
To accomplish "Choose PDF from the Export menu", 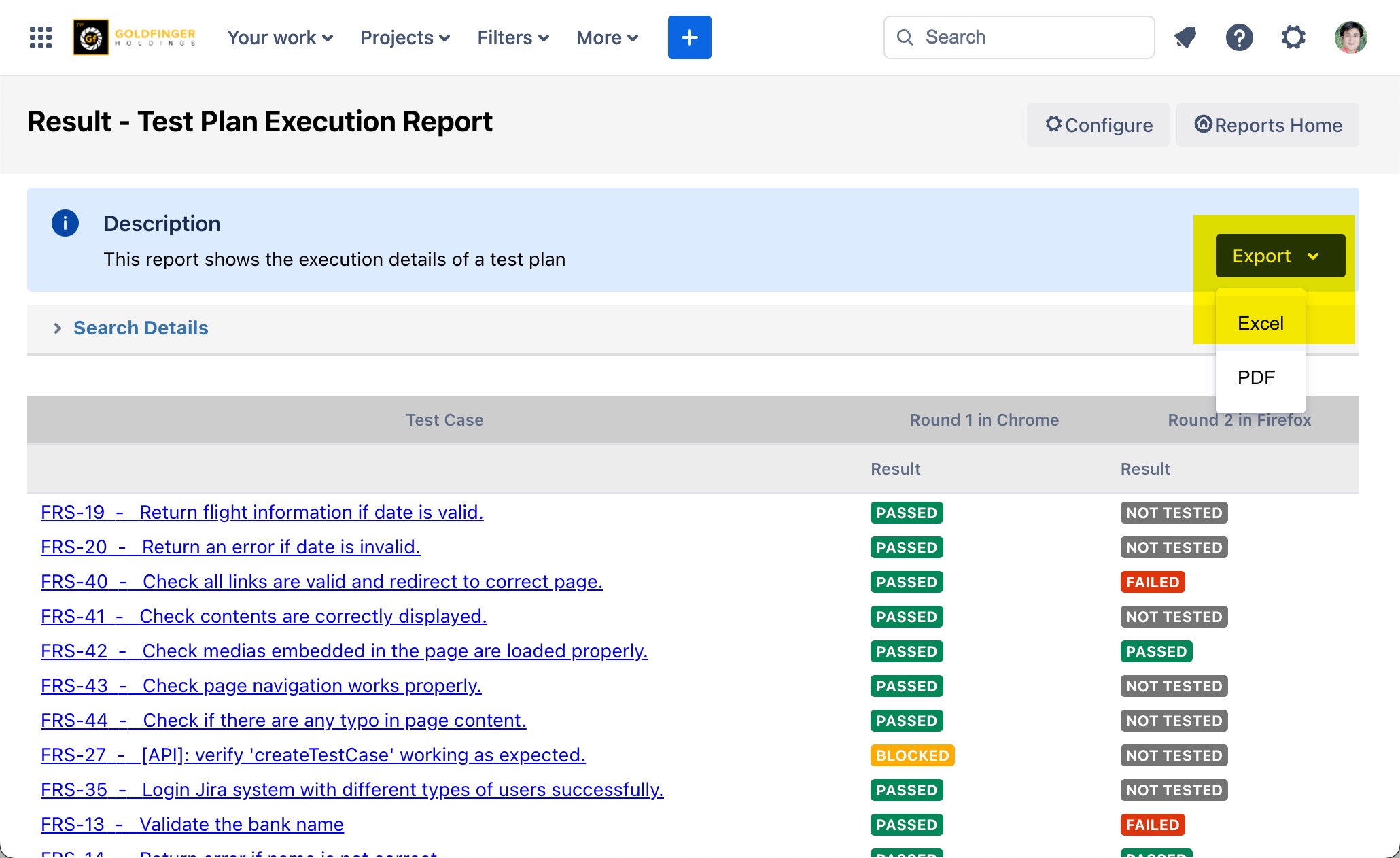I will point(1256,377).
